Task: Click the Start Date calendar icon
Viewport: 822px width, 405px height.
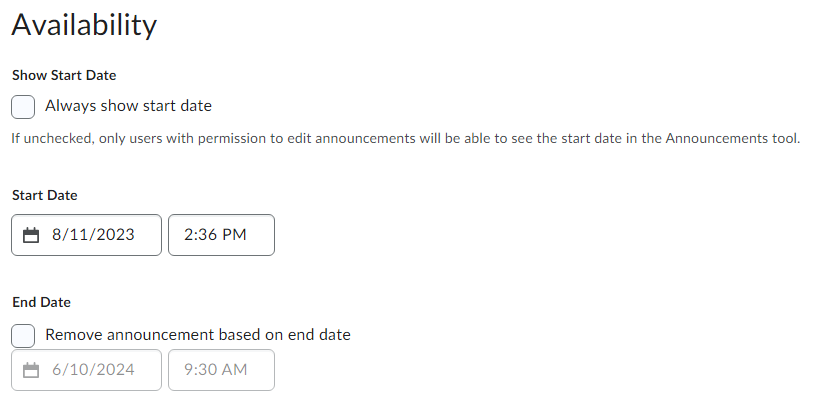Action: [x=31, y=235]
